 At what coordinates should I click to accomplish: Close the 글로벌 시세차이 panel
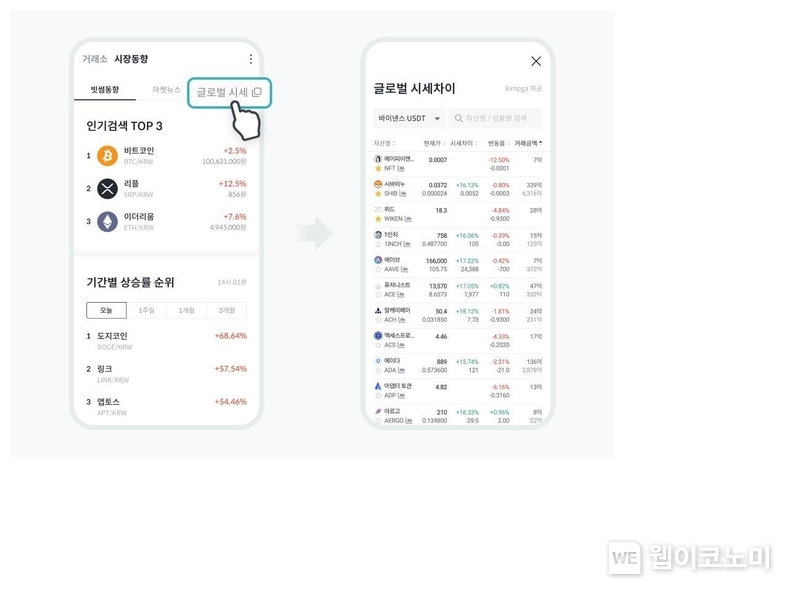[x=536, y=61]
